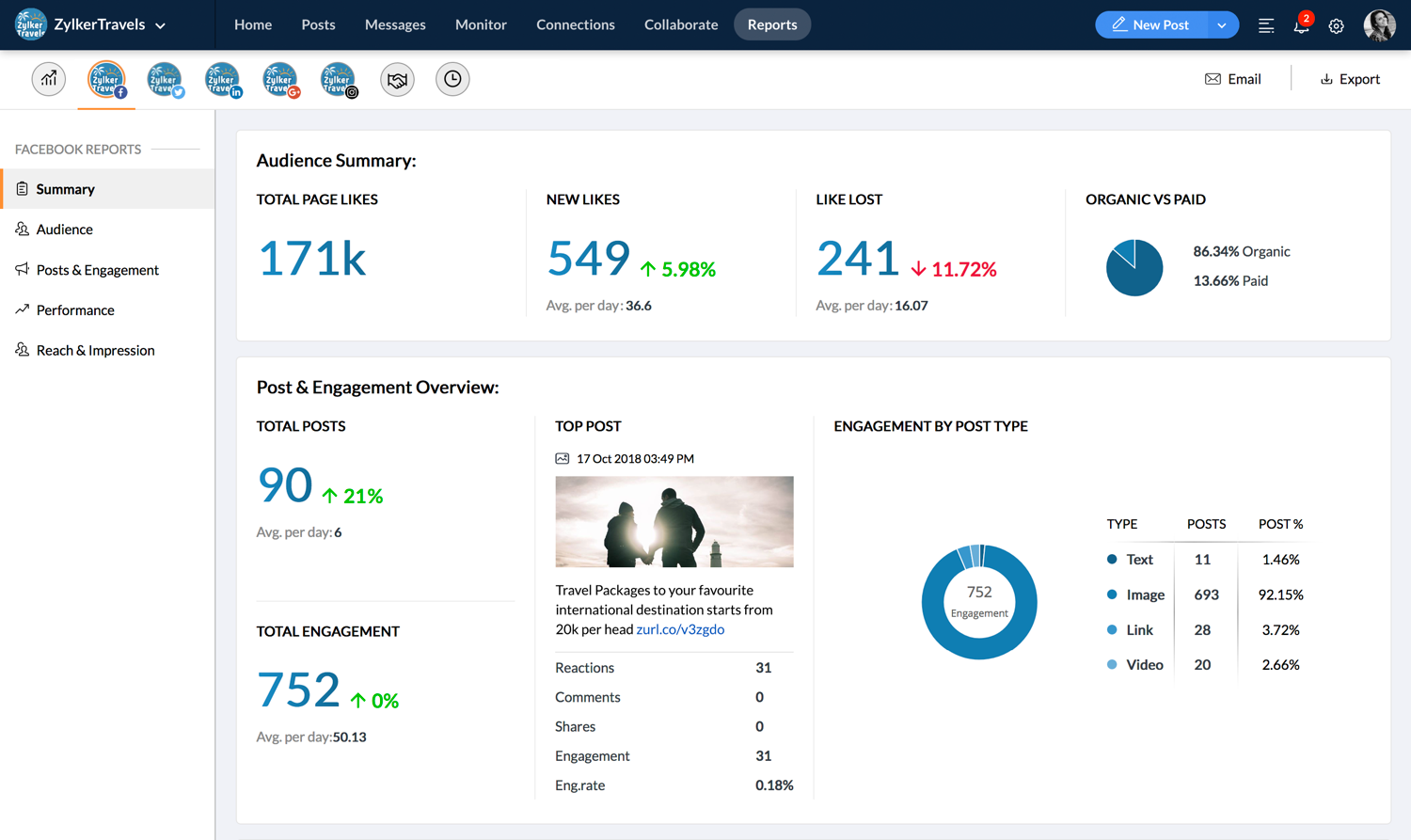
Task: Click the 13.66% Paid label
Action: (x=1230, y=280)
